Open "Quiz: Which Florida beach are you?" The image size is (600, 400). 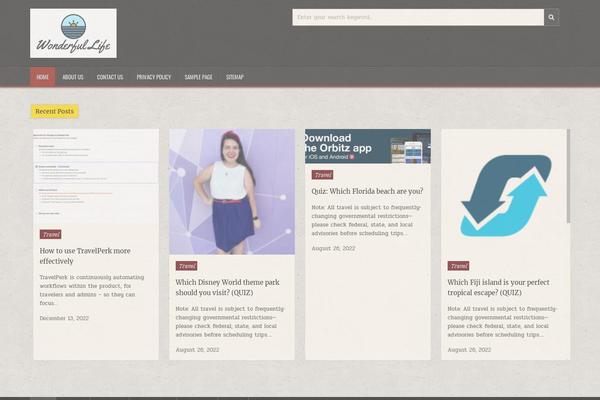(x=367, y=191)
